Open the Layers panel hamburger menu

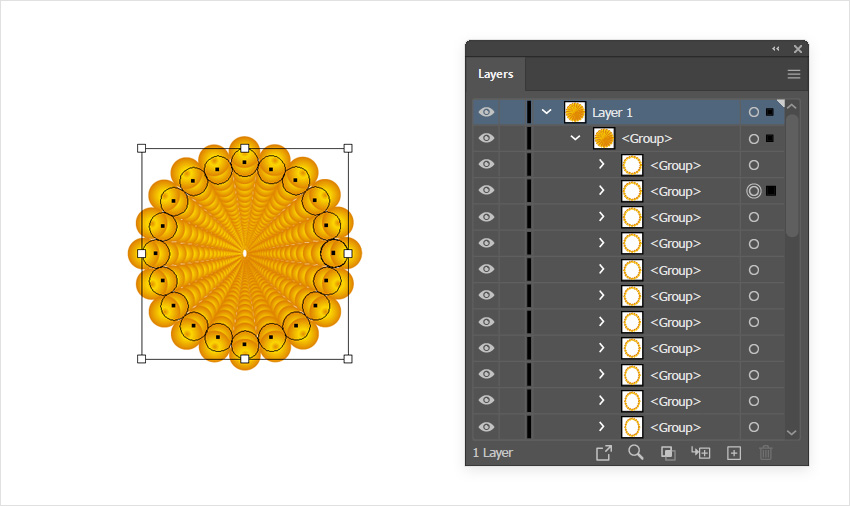point(794,74)
